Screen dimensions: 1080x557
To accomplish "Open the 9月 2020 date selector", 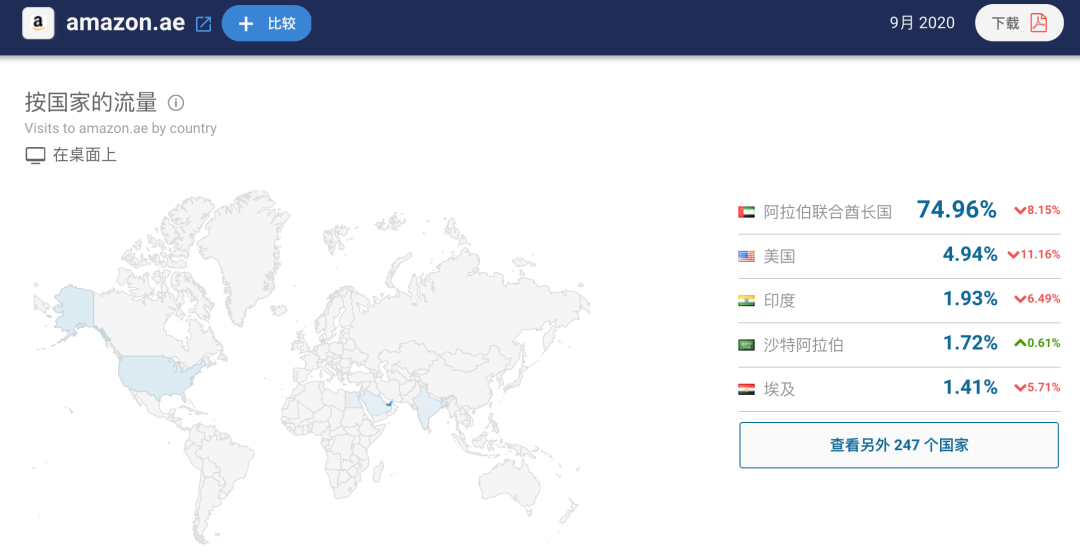I will coord(922,23).
